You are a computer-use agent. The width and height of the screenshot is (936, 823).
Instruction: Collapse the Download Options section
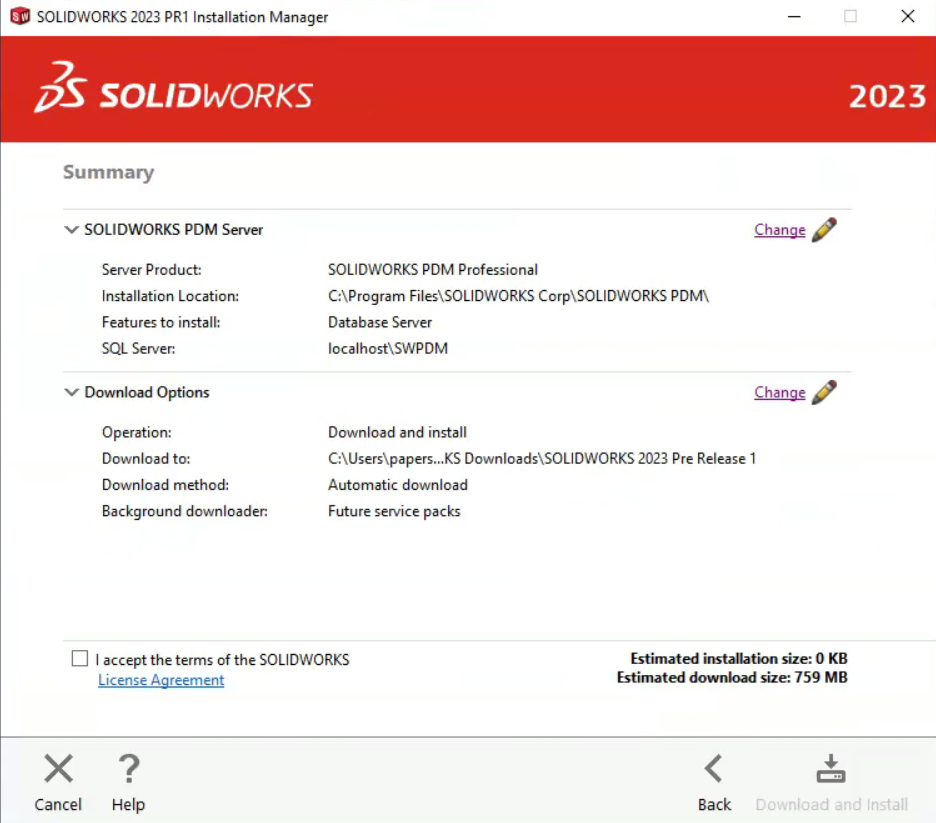(x=71, y=392)
